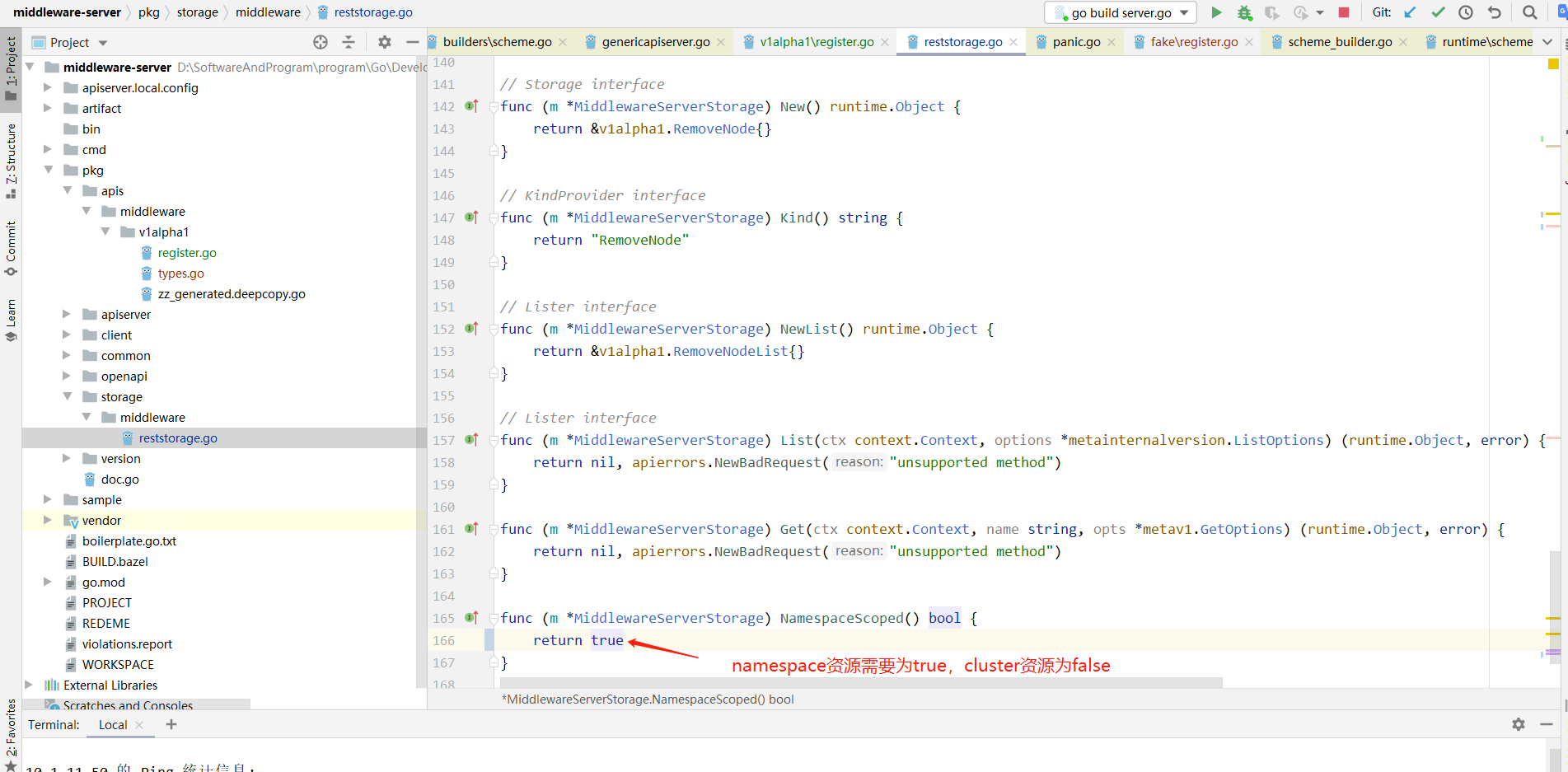
Task: Update project via Git blue arrow
Action: 1411,12
